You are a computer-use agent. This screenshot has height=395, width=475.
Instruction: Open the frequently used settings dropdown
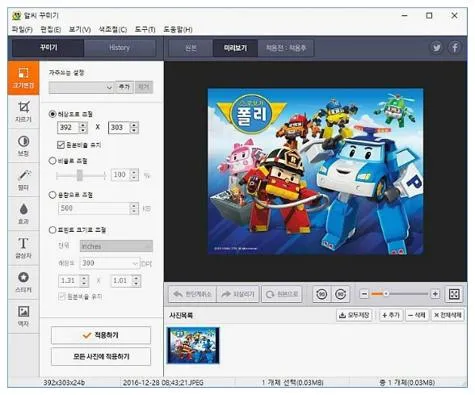tap(81, 87)
